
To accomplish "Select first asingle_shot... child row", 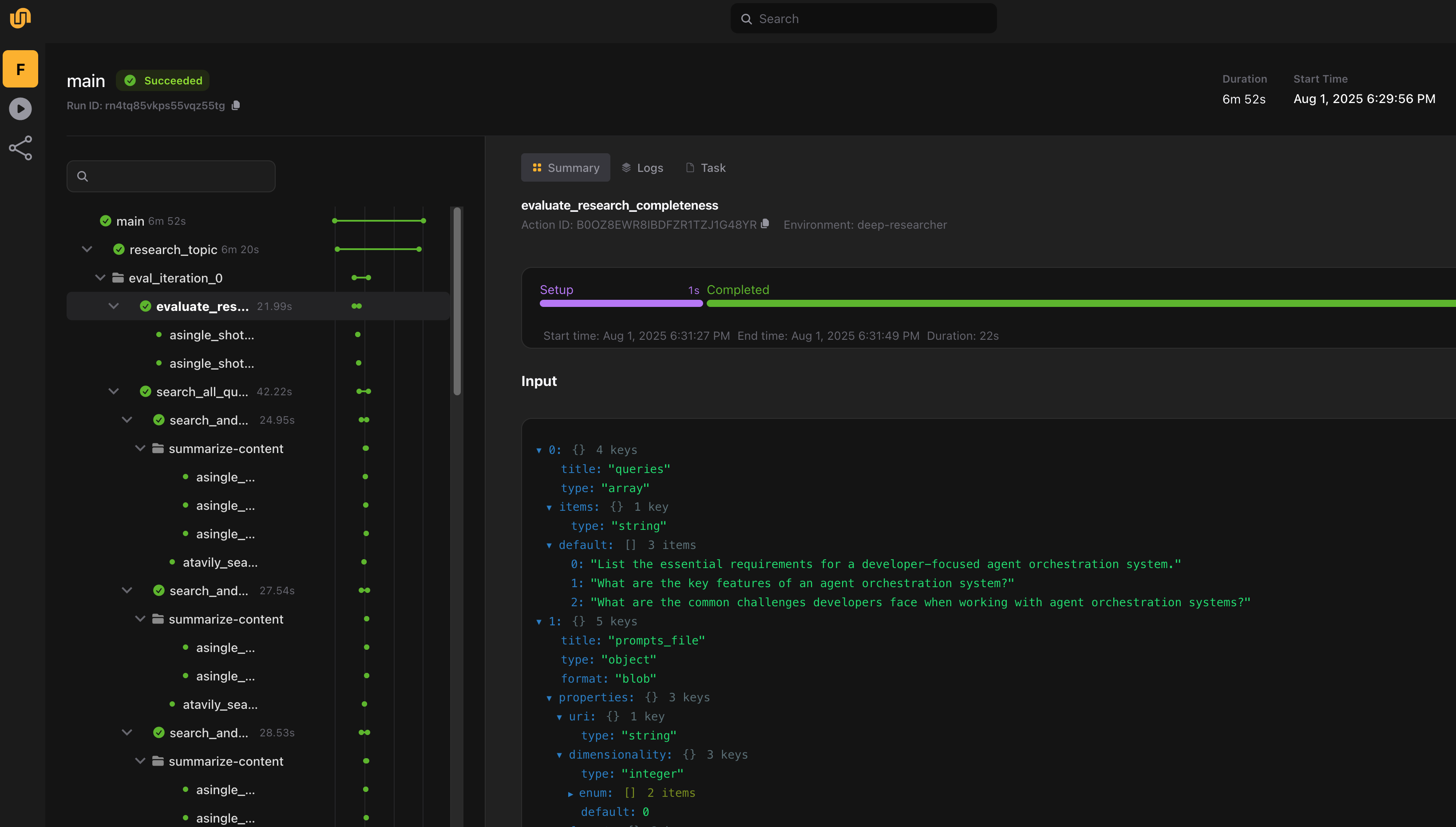I will coord(258,334).
